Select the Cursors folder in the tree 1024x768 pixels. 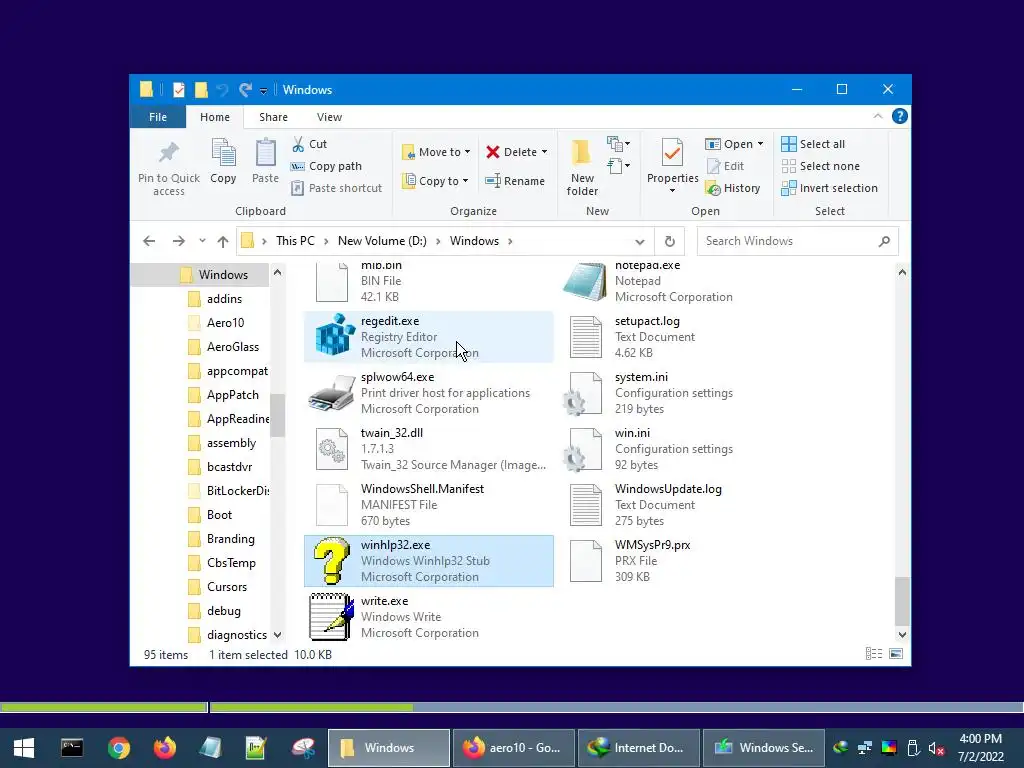pyautogui.click(x=218, y=587)
